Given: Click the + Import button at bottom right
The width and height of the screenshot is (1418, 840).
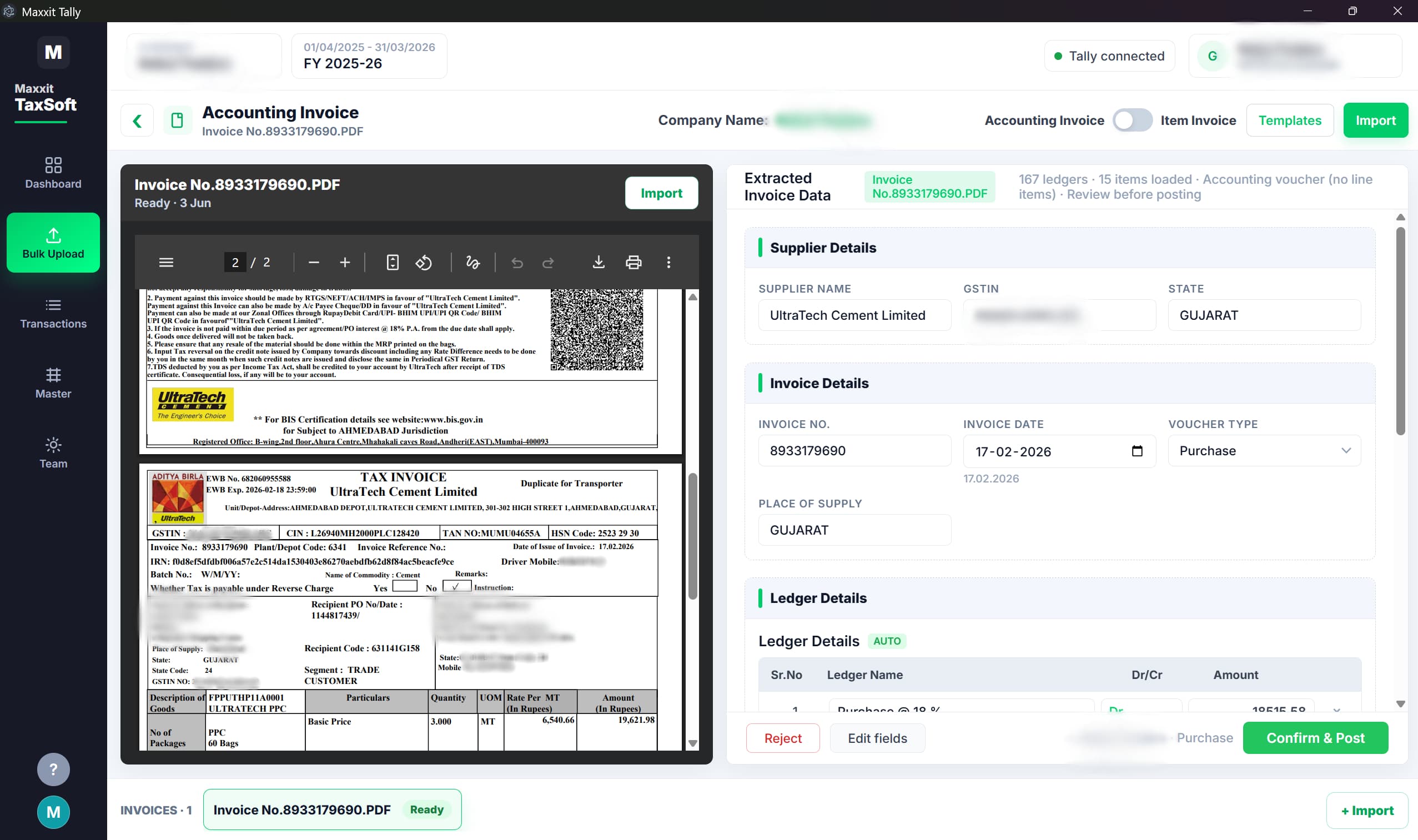Looking at the screenshot, I should coord(1367,811).
